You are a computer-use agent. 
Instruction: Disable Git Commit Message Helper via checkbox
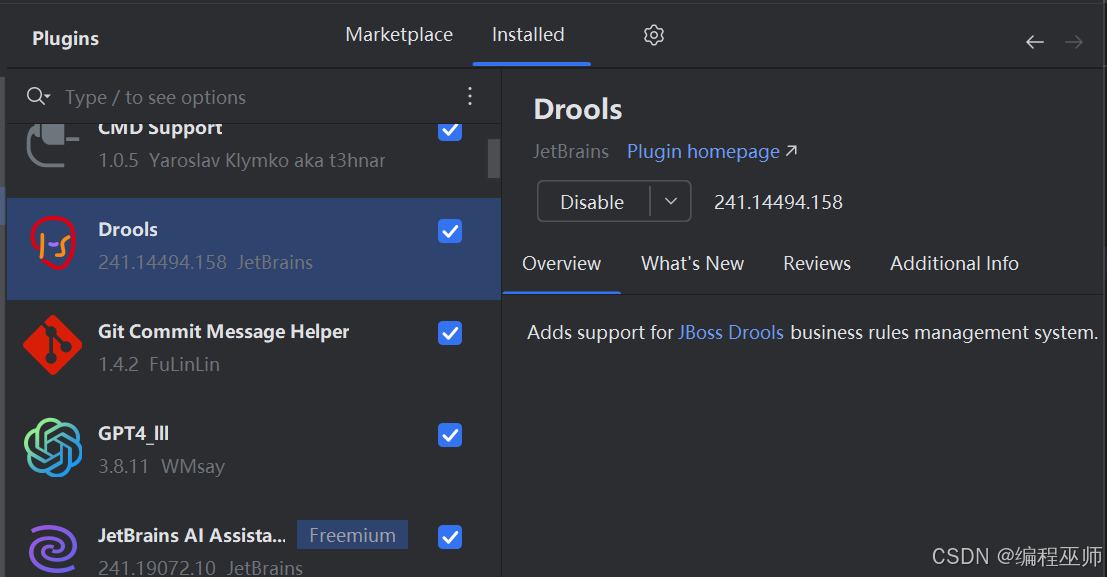pyautogui.click(x=450, y=333)
